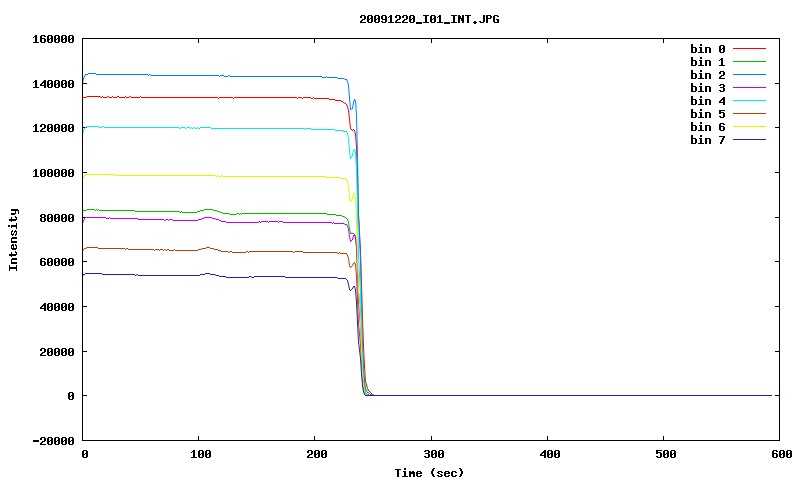Click the 140000 y-axis tick label
Screen dimensions: 800x480
pos(53,84)
